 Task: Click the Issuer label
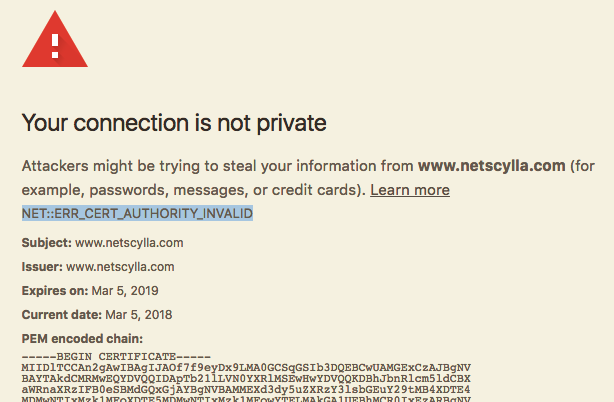pyautogui.click(x=42, y=267)
